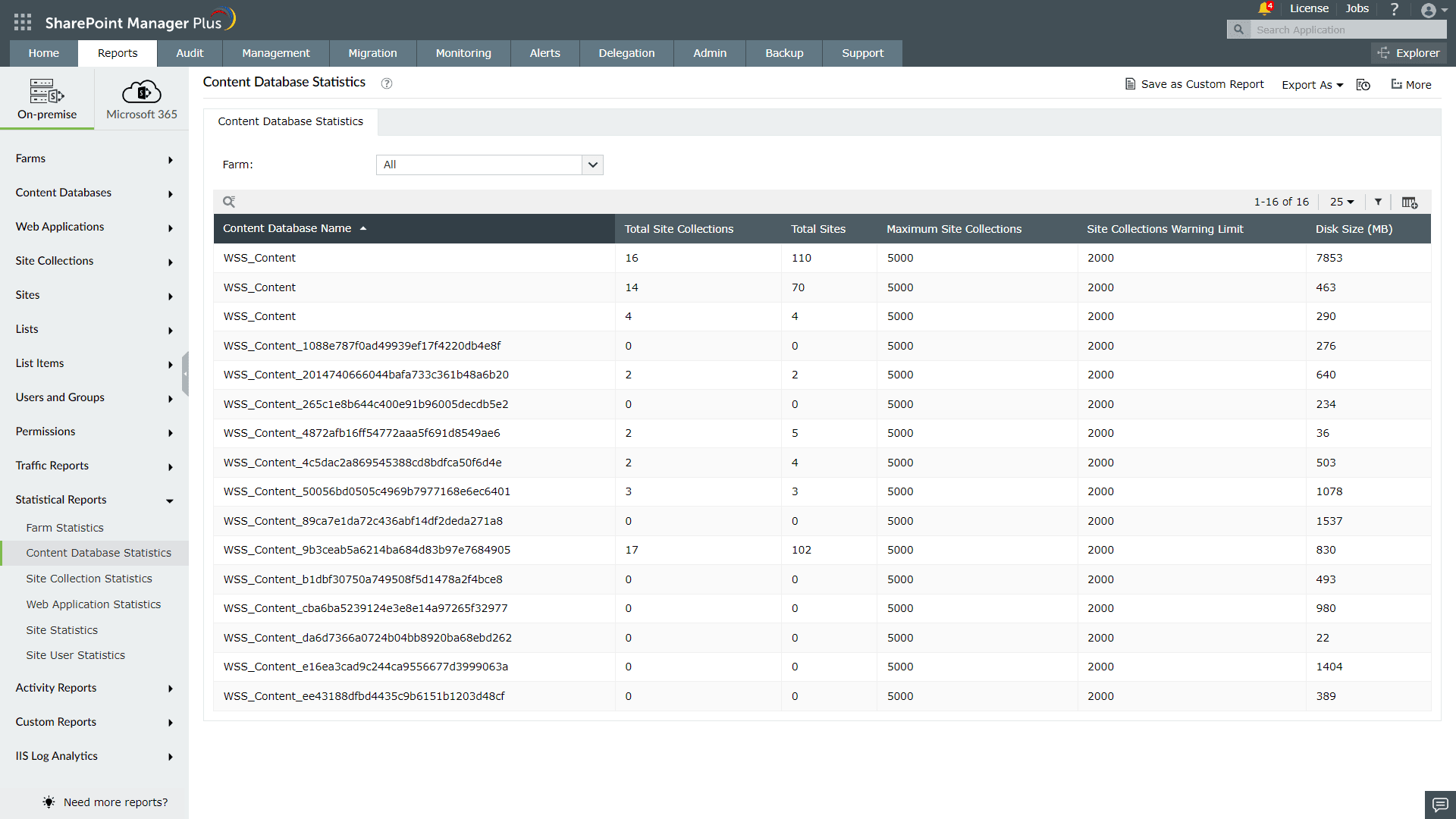This screenshot has height=819, width=1456.
Task: Open the app launcher grid icon
Action: [23, 22]
